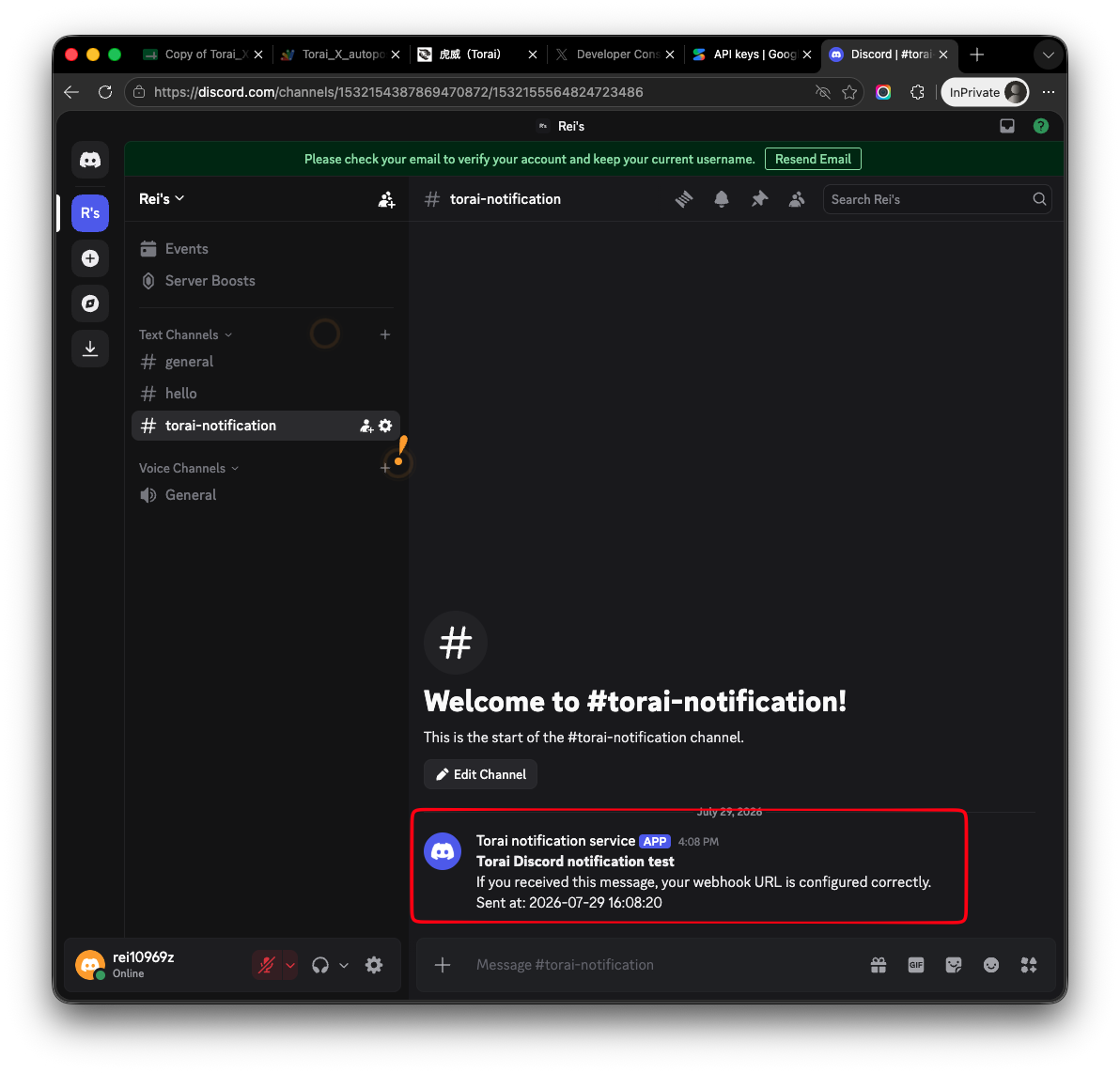
Task: Add a server with plus icon
Action: point(90,258)
